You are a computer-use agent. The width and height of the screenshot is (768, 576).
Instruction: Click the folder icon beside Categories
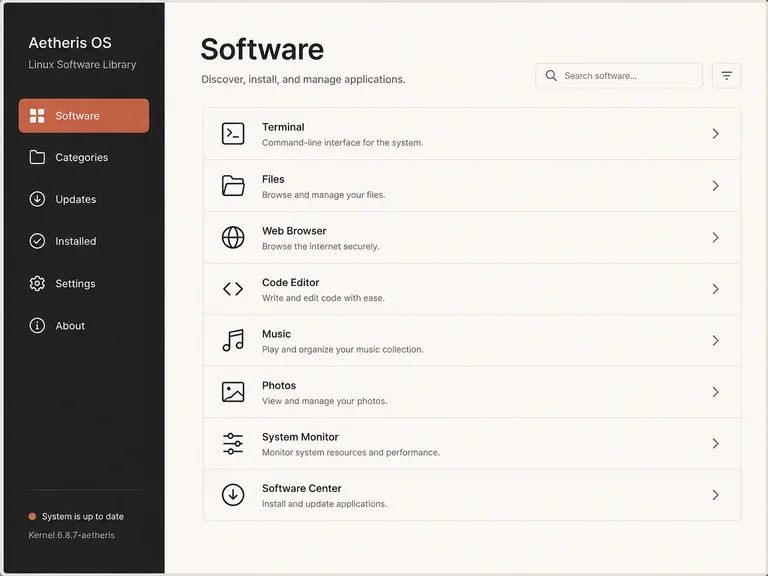tap(37, 157)
